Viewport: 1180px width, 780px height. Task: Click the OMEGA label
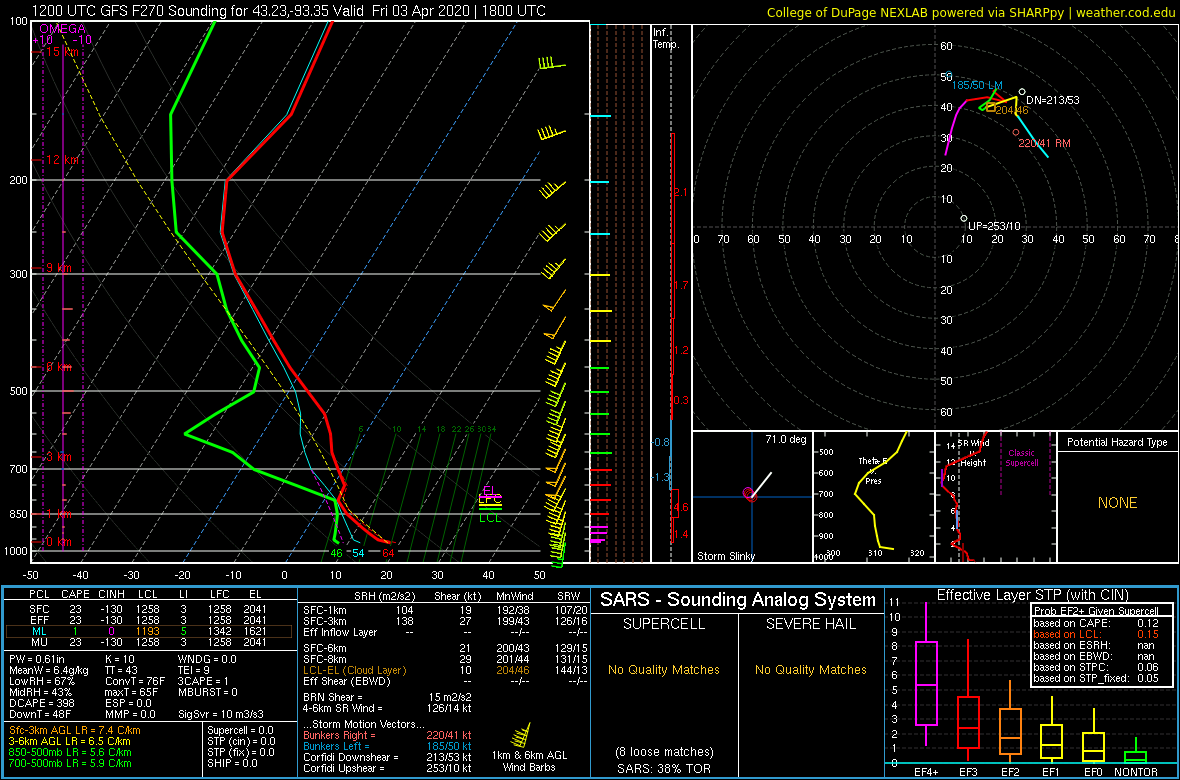click(x=62, y=29)
